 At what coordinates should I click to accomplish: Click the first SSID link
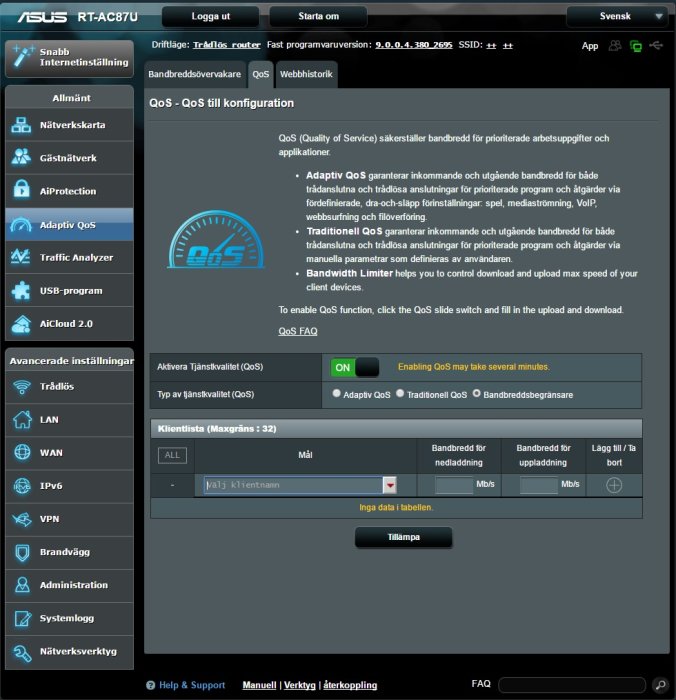[x=491, y=45]
